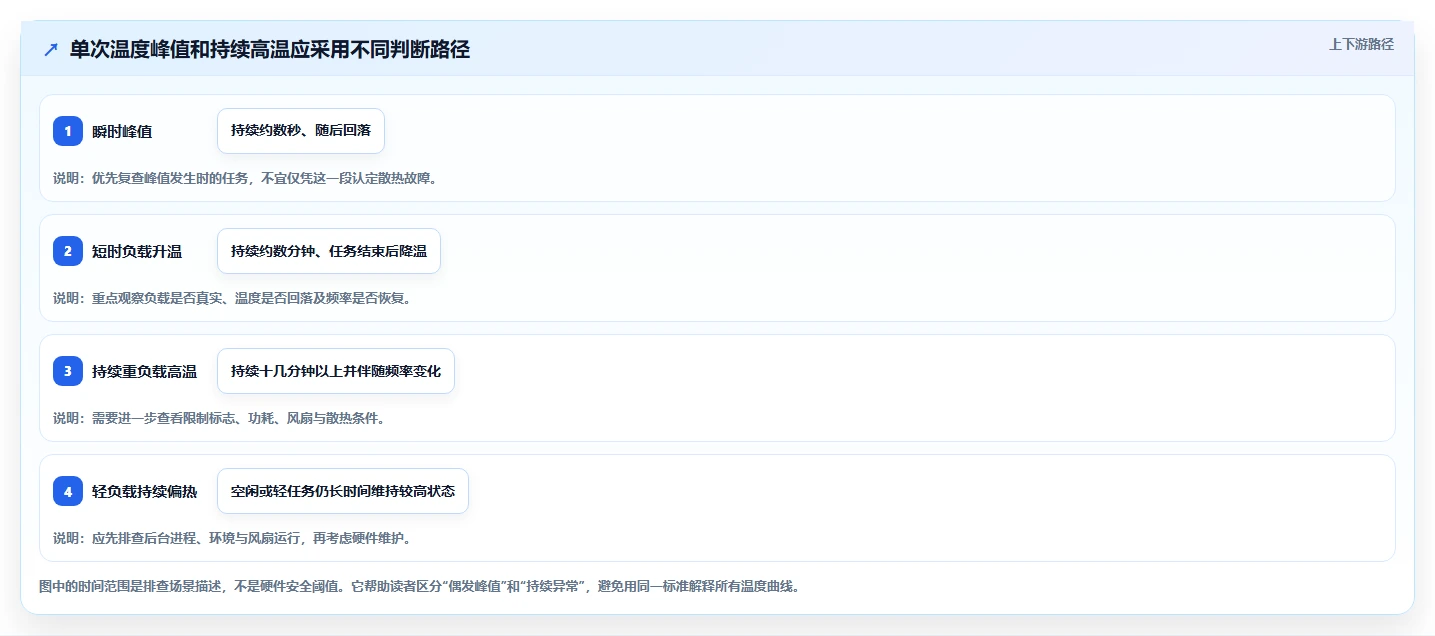Click the 轻负载持续偏热 step title
This screenshot has width=1435, height=636.
[144, 491]
